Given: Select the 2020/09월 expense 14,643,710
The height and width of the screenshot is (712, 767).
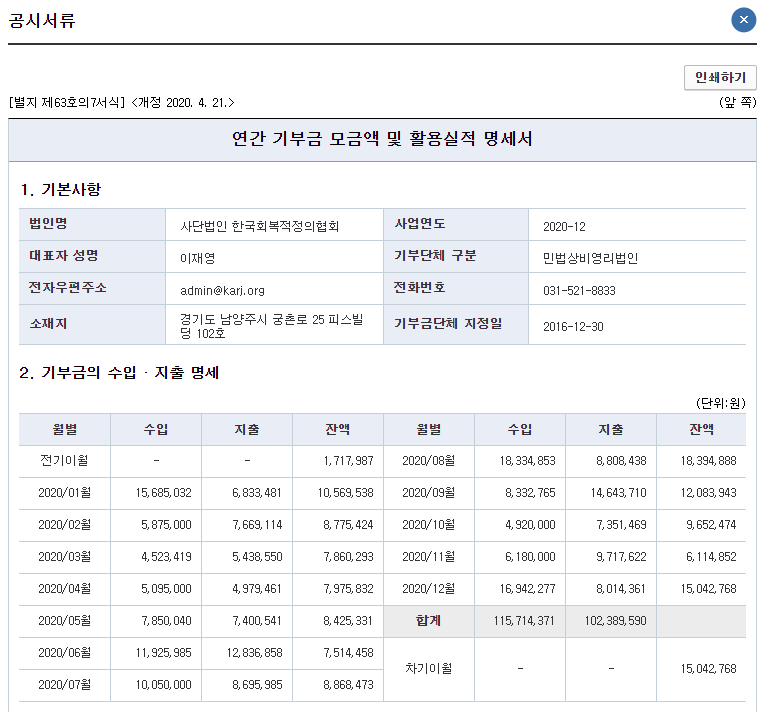Looking at the screenshot, I should pyautogui.click(x=618, y=492).
